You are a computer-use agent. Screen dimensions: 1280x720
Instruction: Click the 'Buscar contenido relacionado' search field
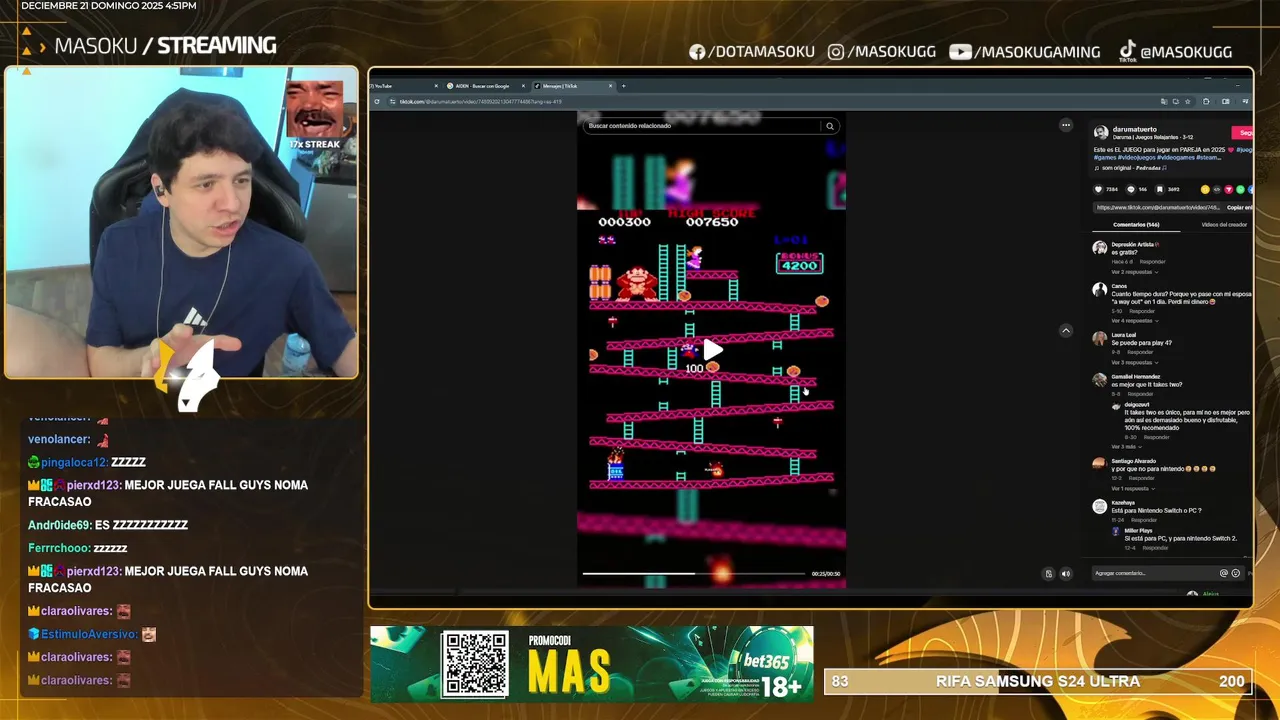point(700,126)
